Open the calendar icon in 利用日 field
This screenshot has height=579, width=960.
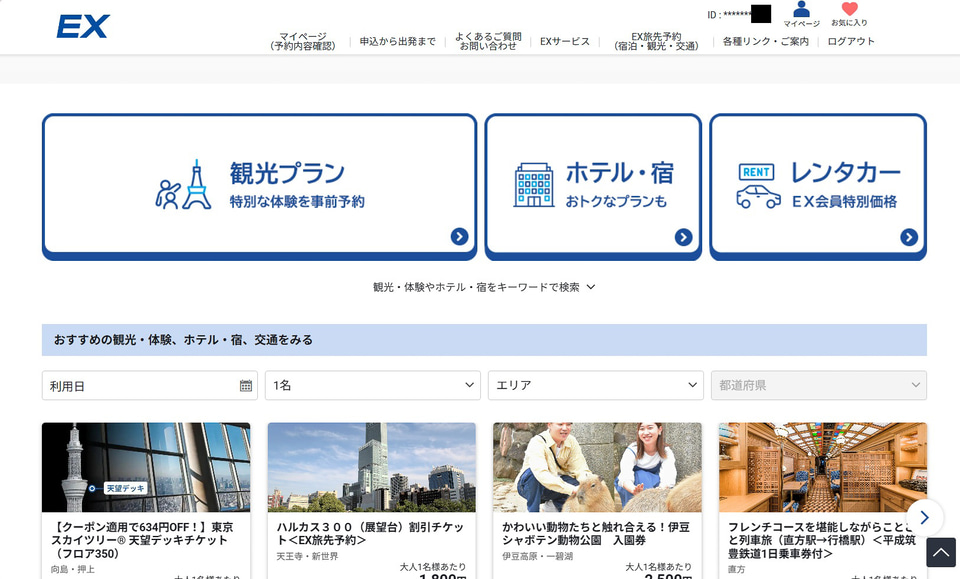coord(246,386)
